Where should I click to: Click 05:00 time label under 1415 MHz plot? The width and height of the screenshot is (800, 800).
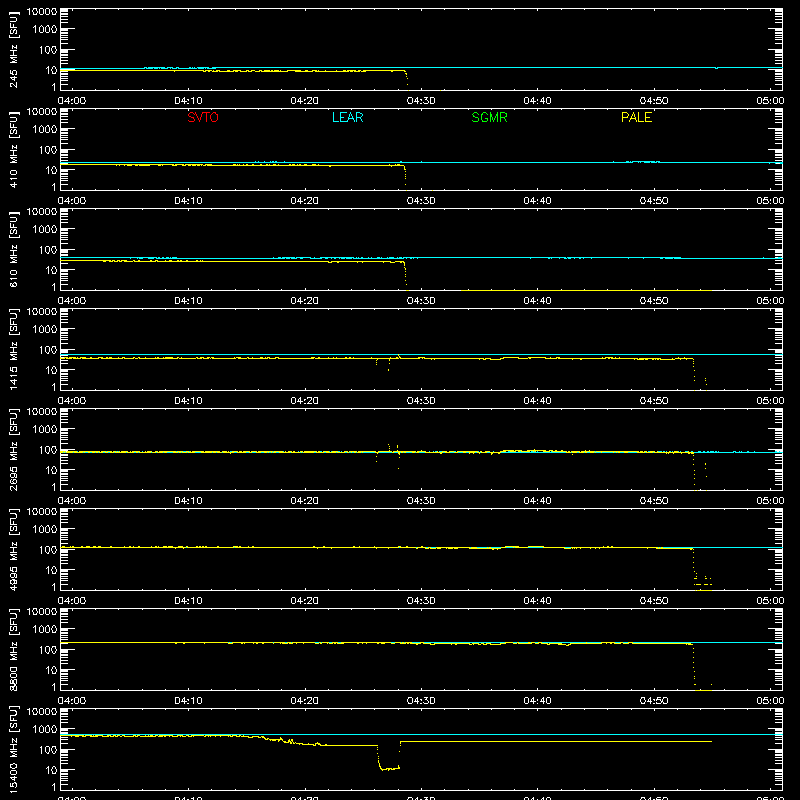(770, 401)
